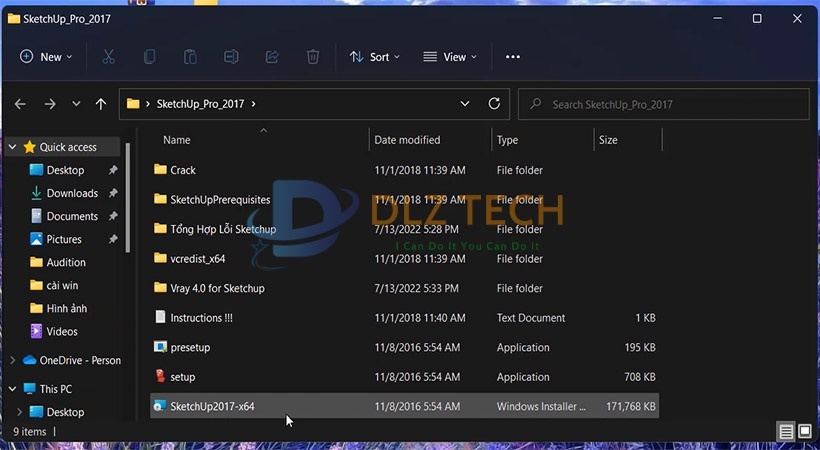Image resolution: width=820 pixels, height=450 pixels.
Task: Click the Rename icon in toolbar
Action: [231, 57]
